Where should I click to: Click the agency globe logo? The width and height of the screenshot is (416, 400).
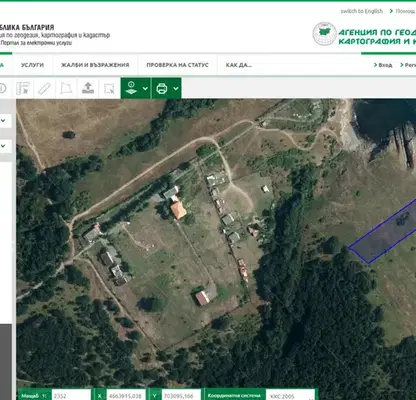click(325, 34)
